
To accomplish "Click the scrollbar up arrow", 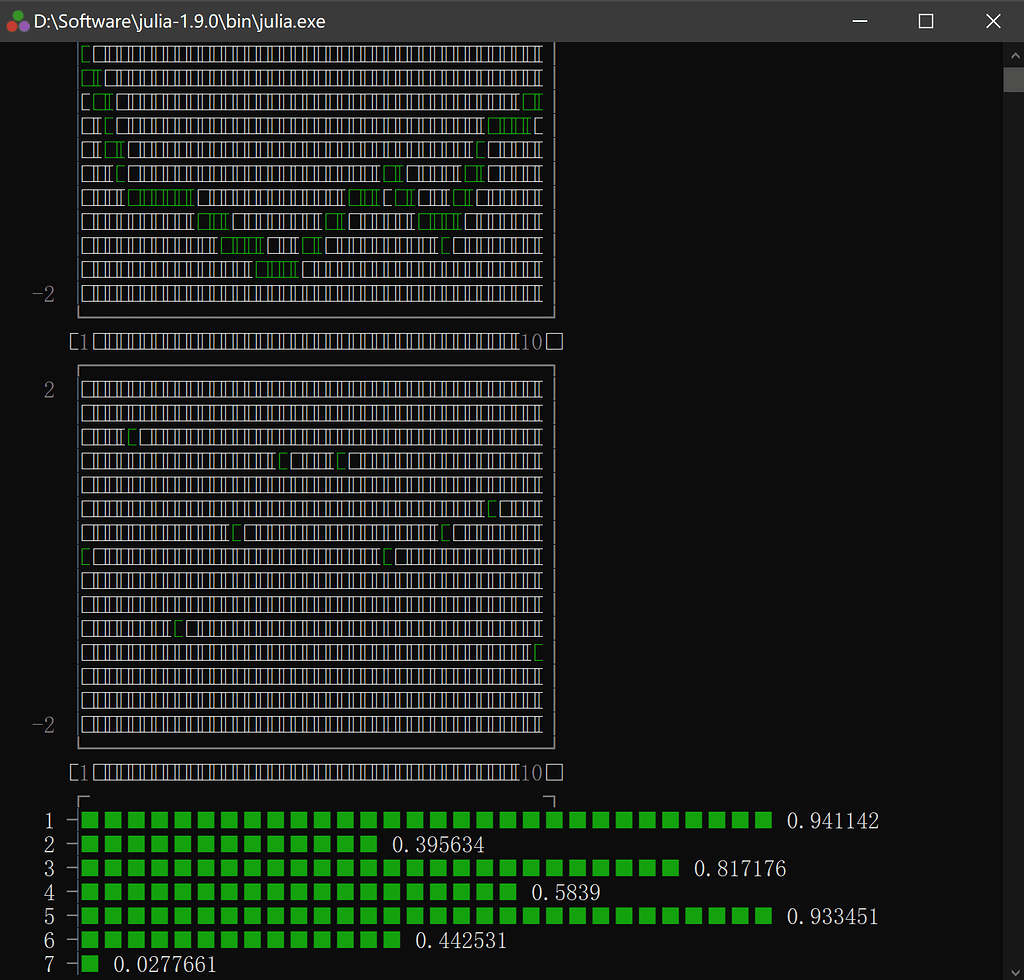I will pos(1013,54).
